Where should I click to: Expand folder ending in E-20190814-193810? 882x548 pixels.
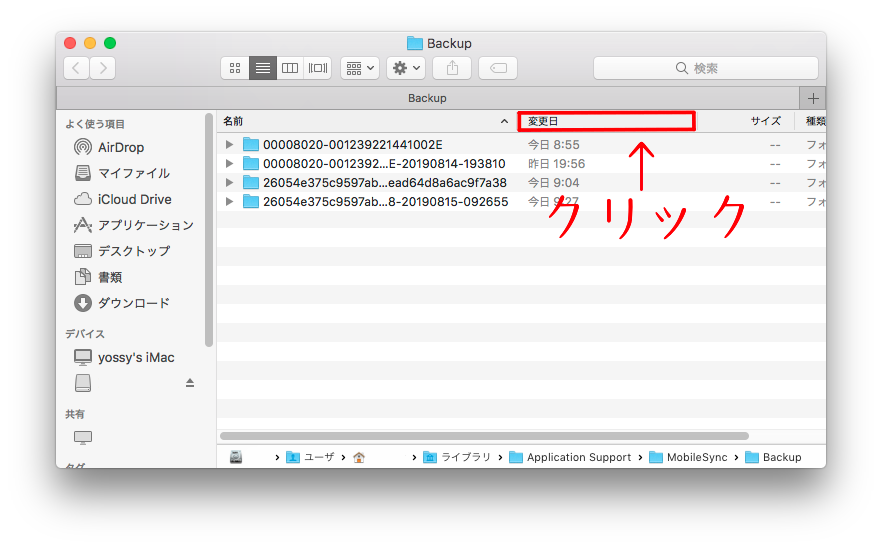[x=229, y=164]
